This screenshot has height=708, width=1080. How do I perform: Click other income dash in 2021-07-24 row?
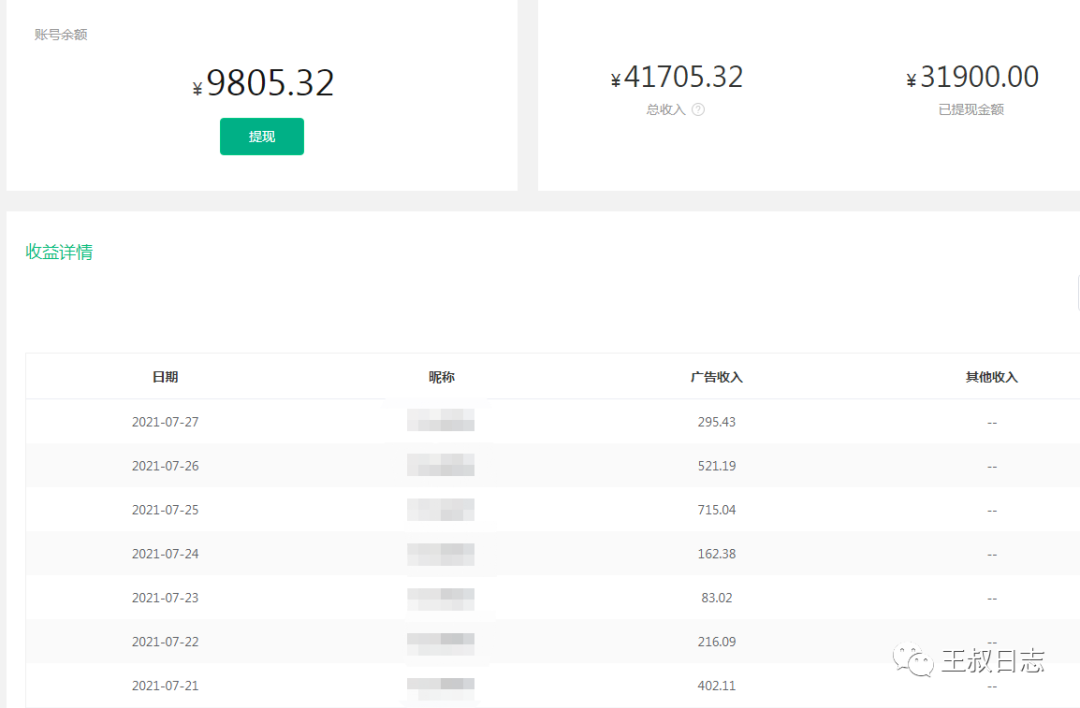click(x=992, y=554)
